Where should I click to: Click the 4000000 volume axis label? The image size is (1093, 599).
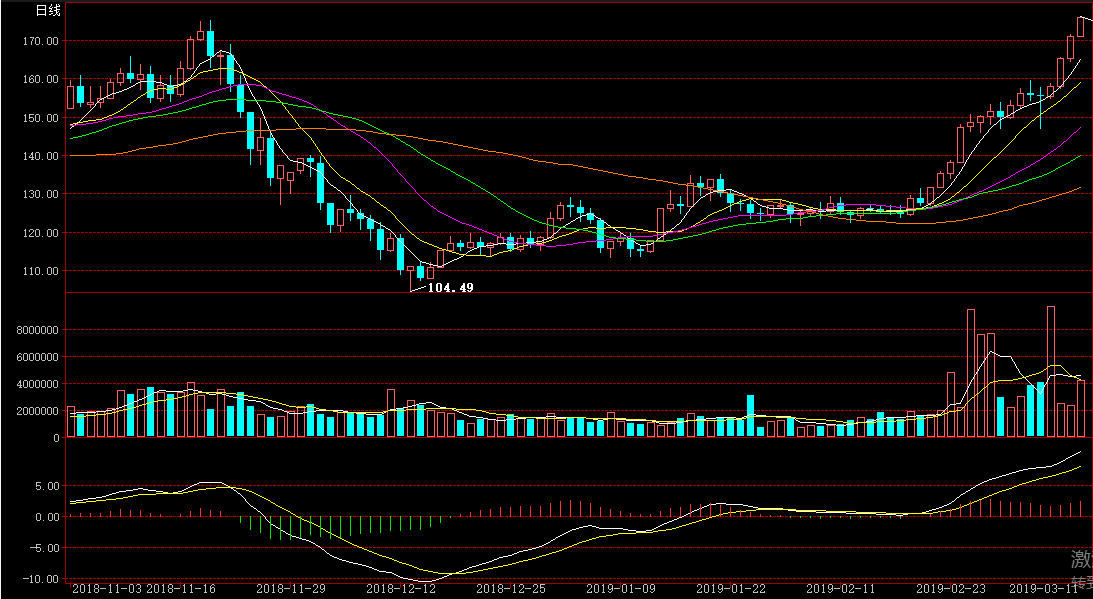(38, 384)
